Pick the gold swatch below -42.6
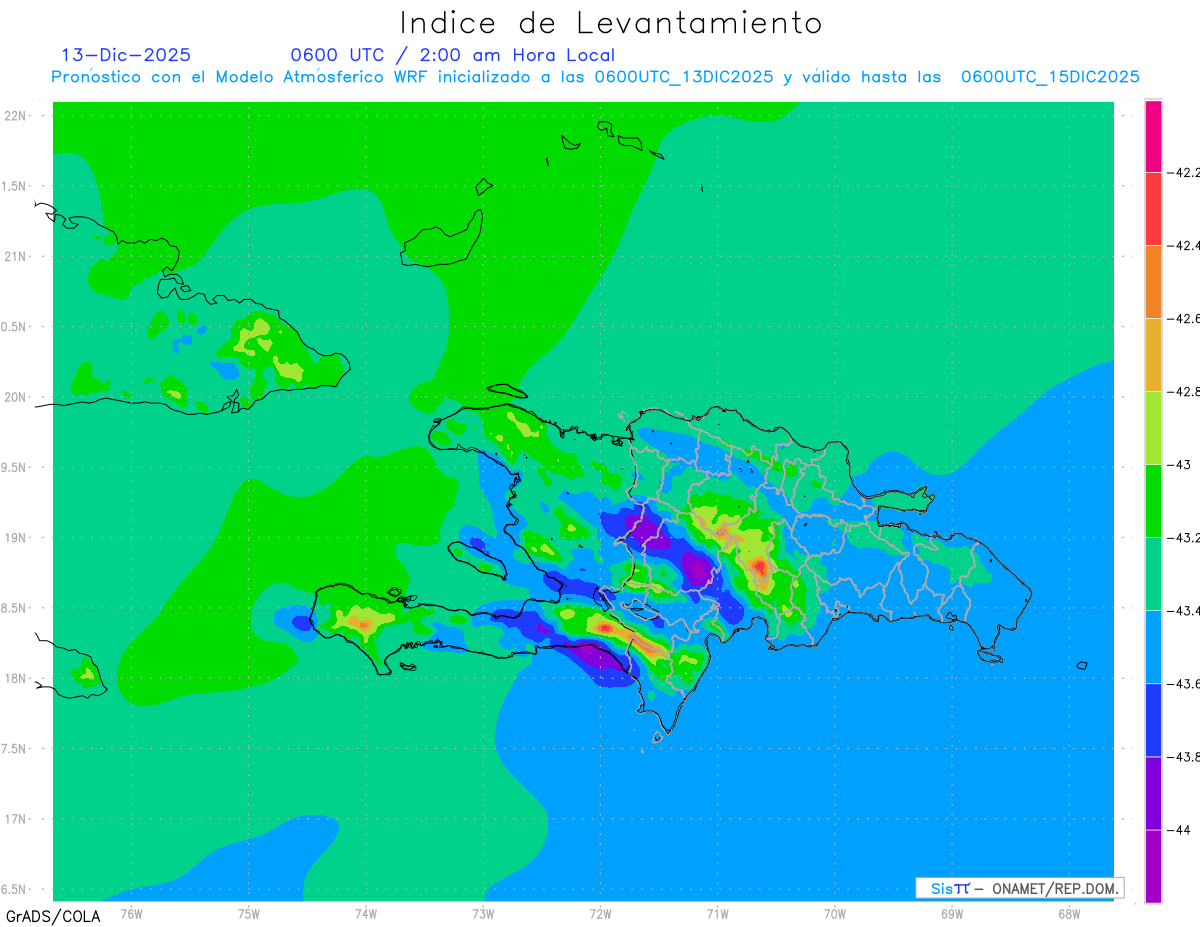Viewport: 1200px width, 927px height. [1153, 354]
